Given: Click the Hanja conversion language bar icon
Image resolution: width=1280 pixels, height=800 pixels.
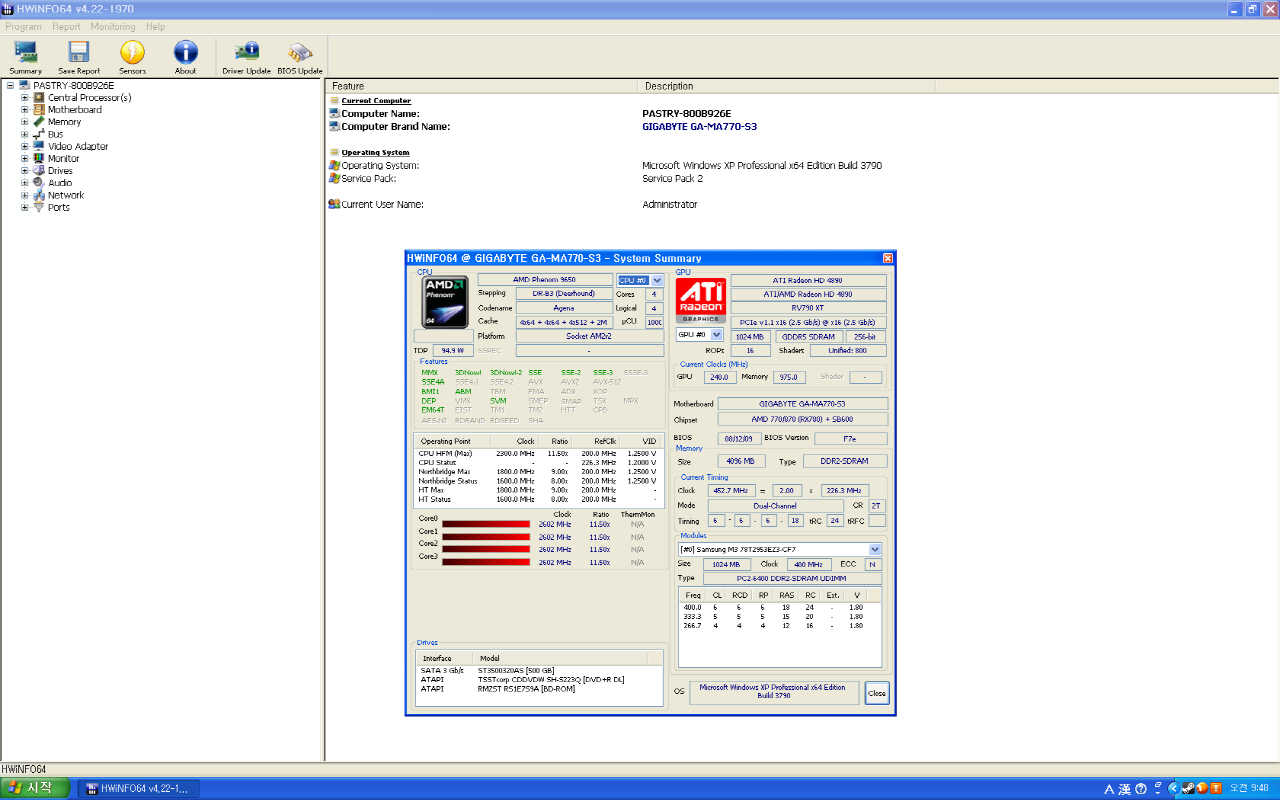Looking at the screenshot, I should pos(1125,788).
